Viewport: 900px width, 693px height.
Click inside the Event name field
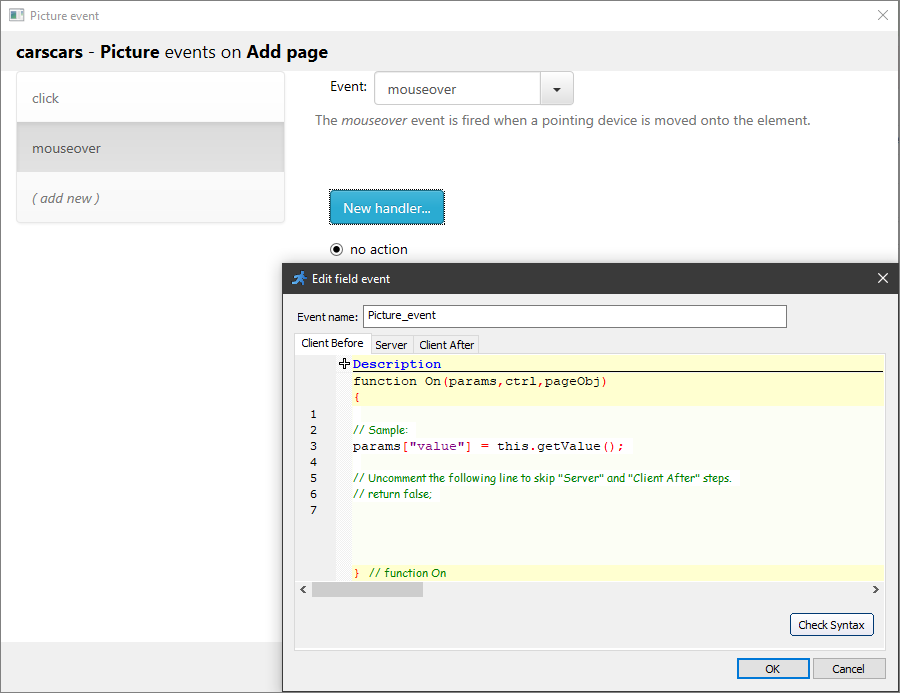[575, 316]
